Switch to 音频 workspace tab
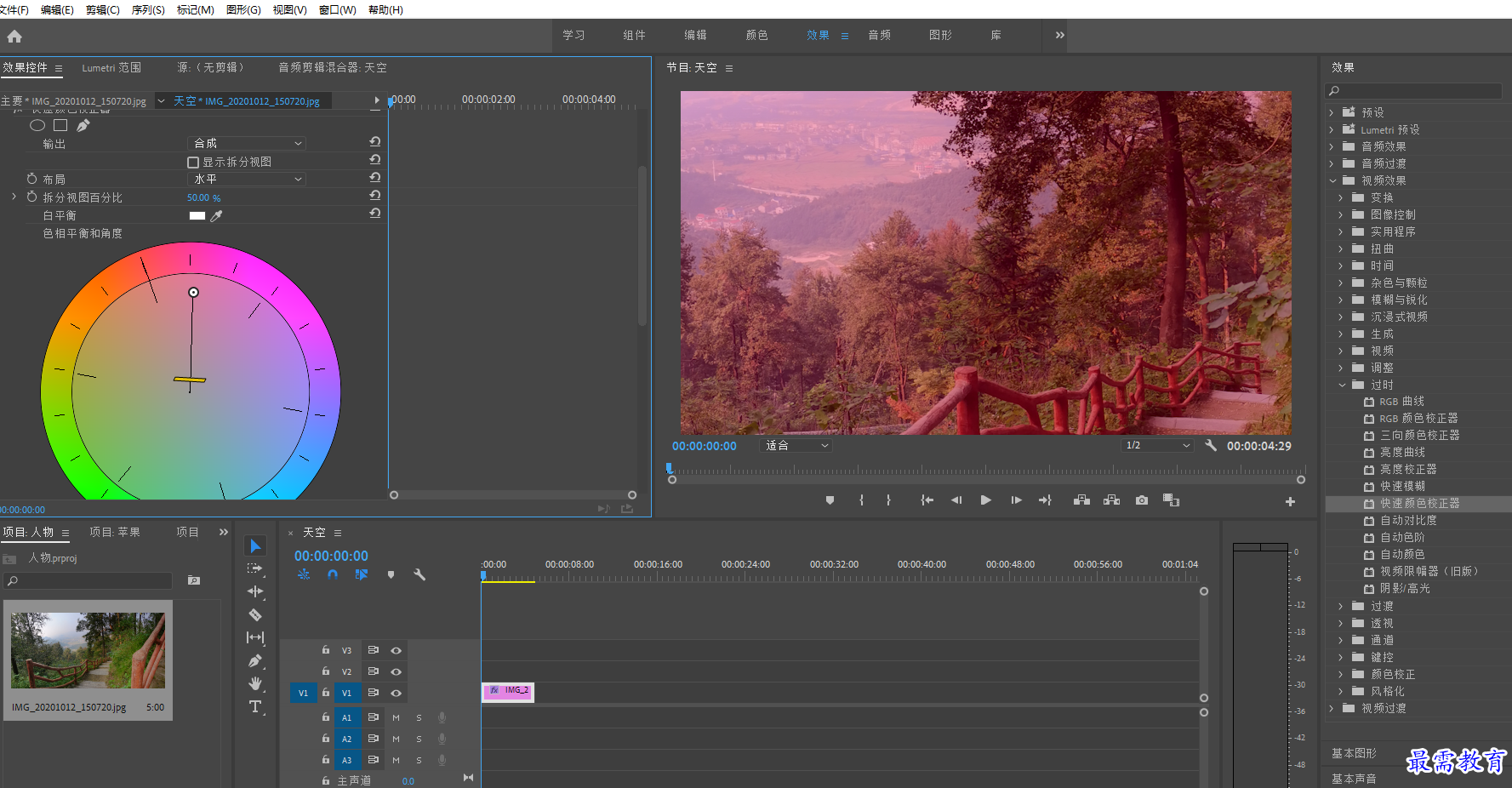This screenshot has width=1512, height=788. point(879,35)
